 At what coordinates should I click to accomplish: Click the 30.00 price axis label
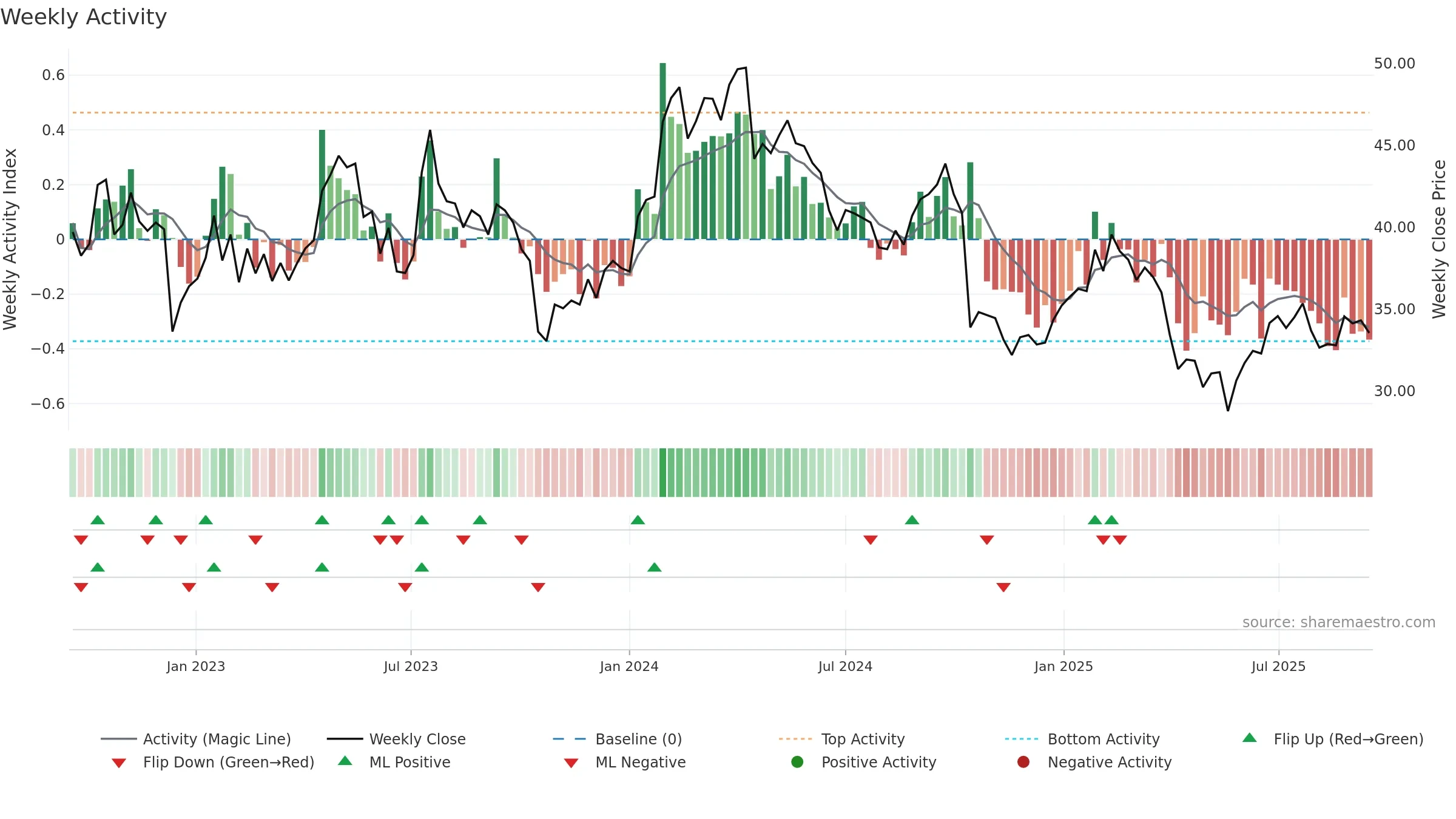pos(1395,391)
